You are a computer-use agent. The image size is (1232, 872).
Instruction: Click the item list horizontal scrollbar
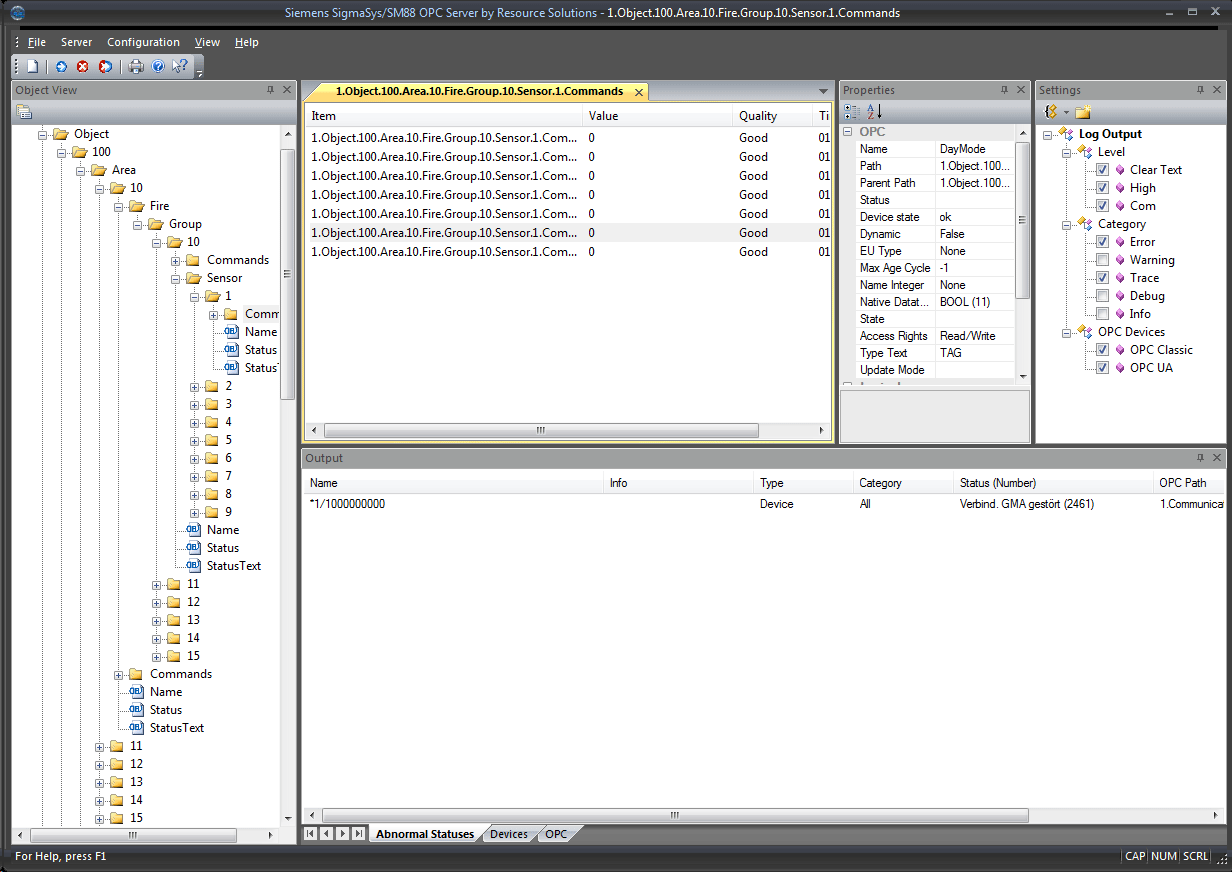540,431
